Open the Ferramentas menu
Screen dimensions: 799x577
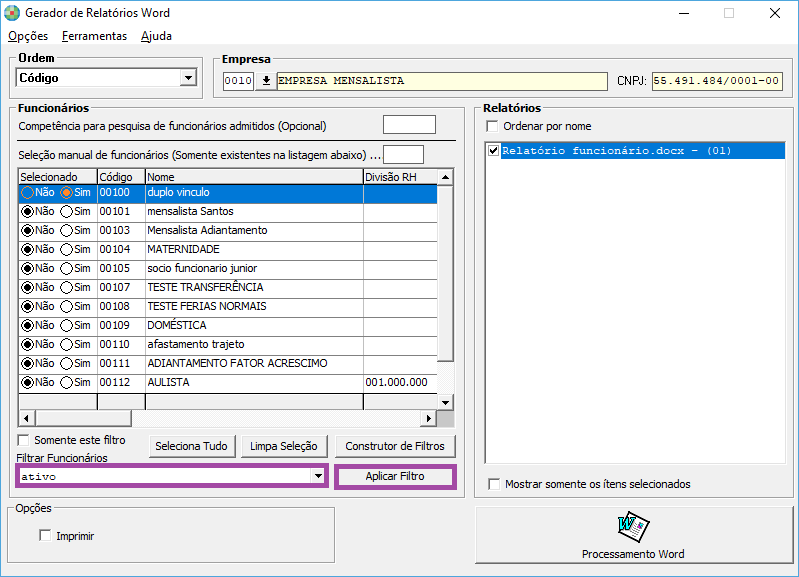click(94, 36)
